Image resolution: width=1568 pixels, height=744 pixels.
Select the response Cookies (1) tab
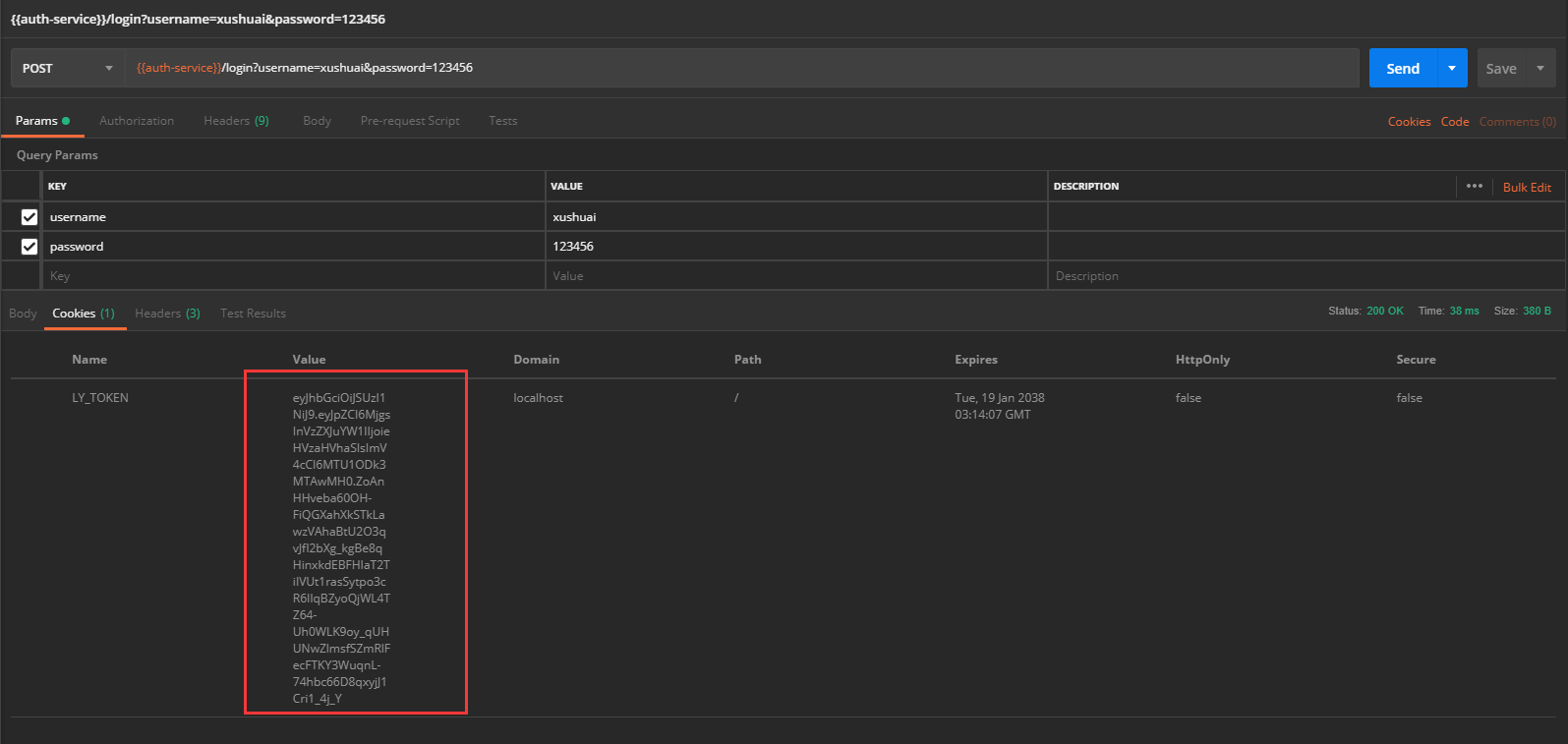tap(84, 314)
